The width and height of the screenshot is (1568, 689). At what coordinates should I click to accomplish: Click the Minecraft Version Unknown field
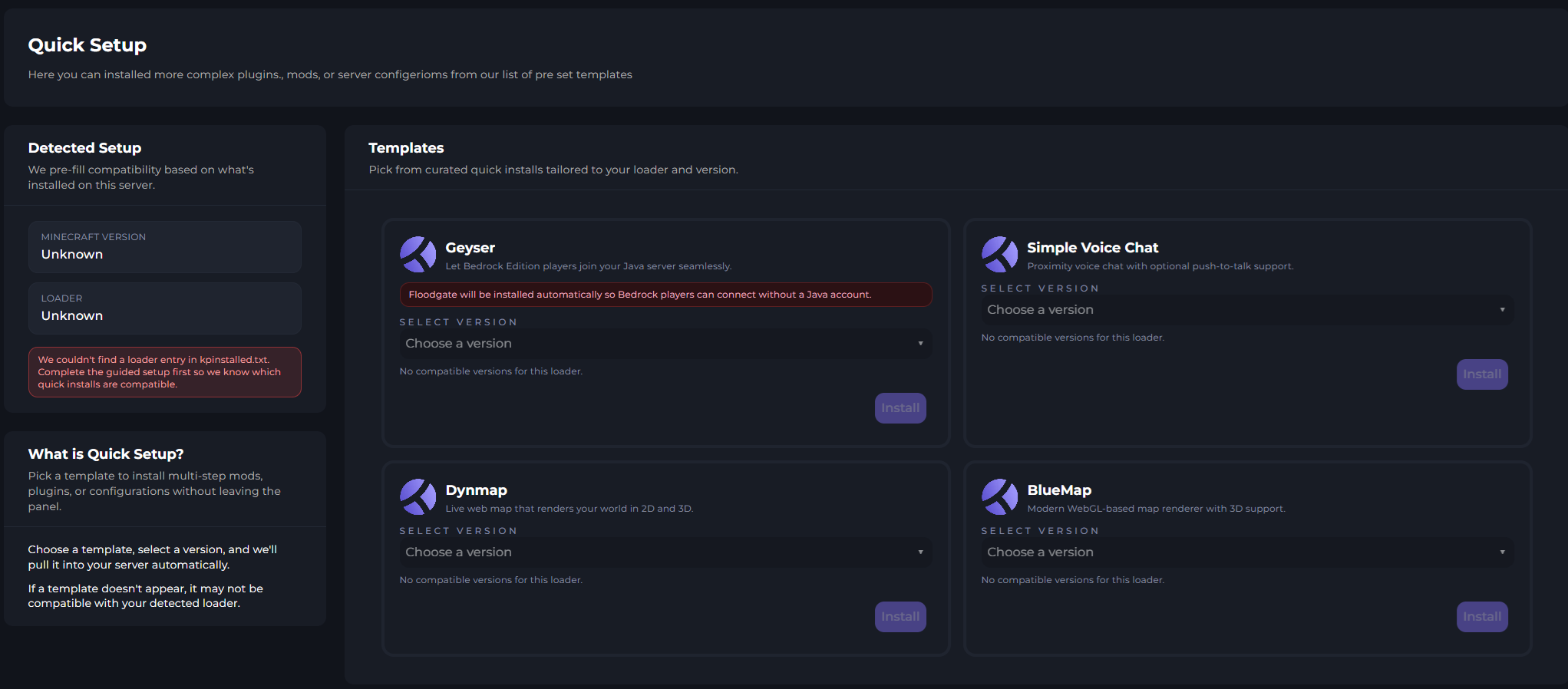tap(164, 247)
